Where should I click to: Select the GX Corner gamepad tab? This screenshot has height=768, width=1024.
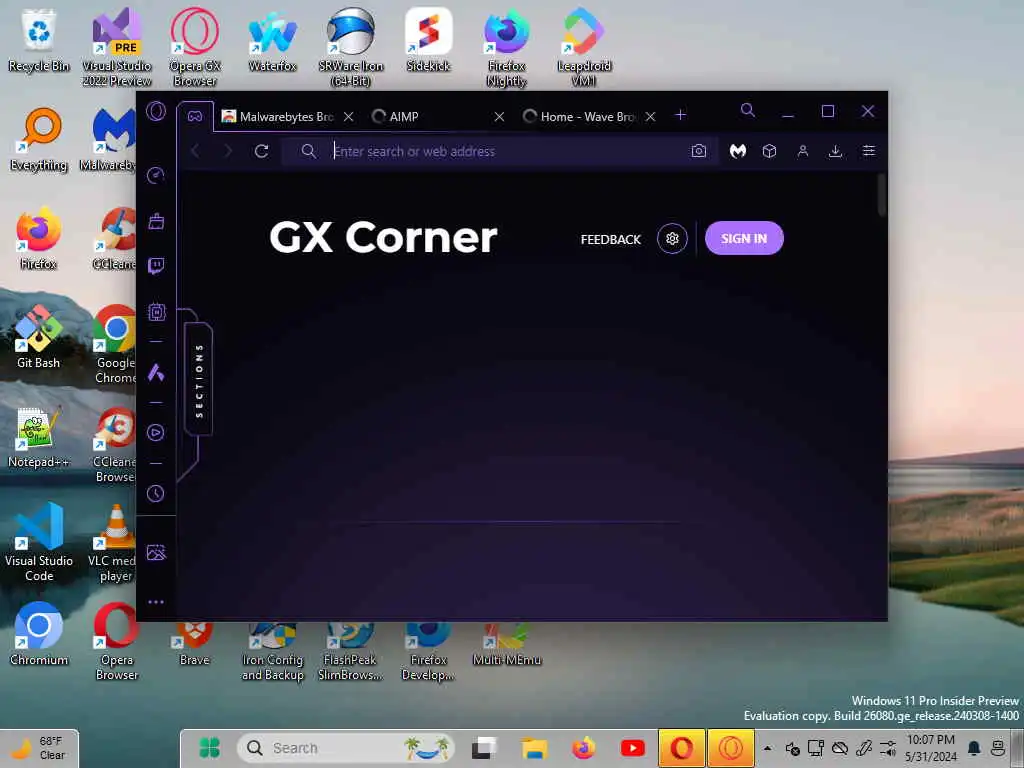[195, 116]
